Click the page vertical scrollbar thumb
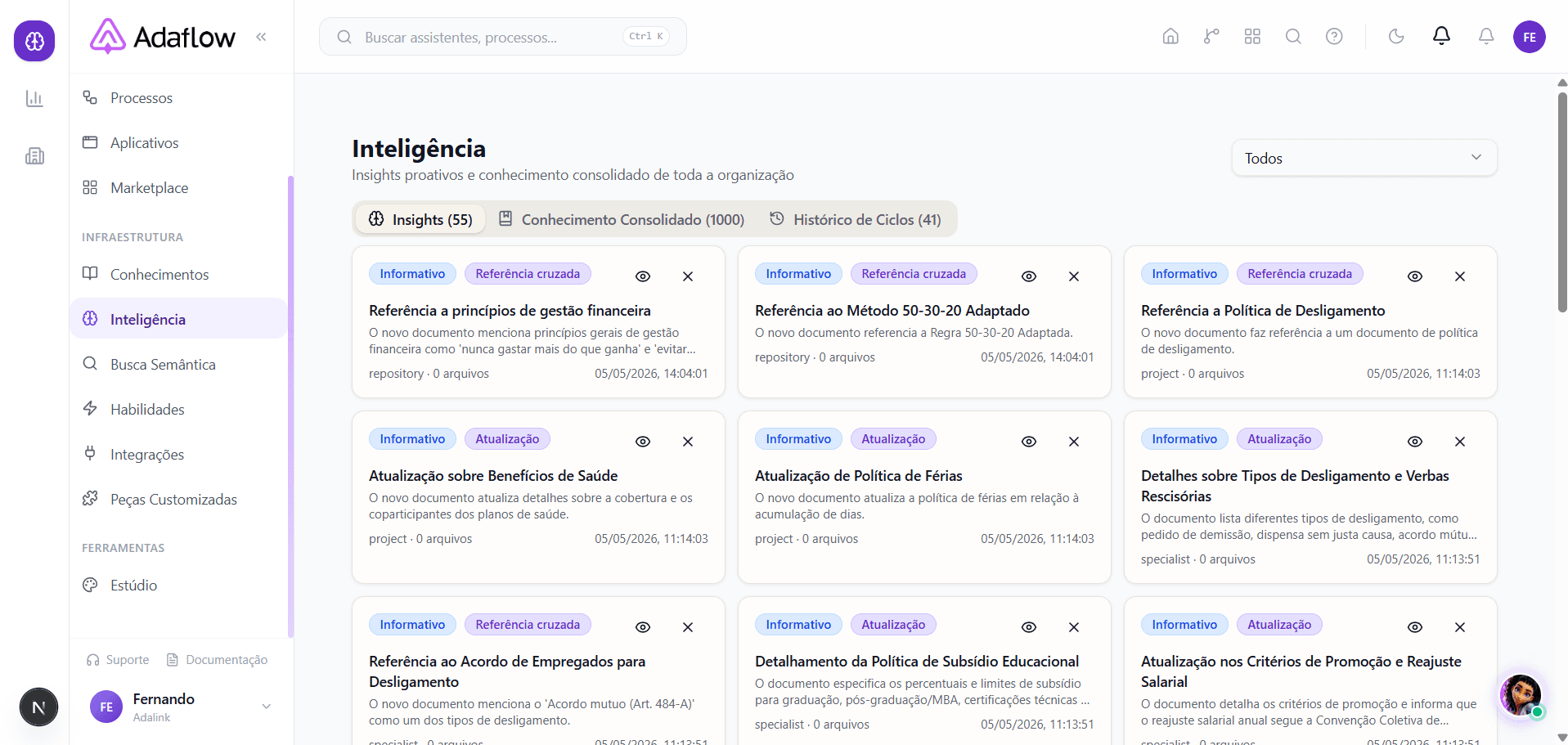 (x=1562, y=202)
